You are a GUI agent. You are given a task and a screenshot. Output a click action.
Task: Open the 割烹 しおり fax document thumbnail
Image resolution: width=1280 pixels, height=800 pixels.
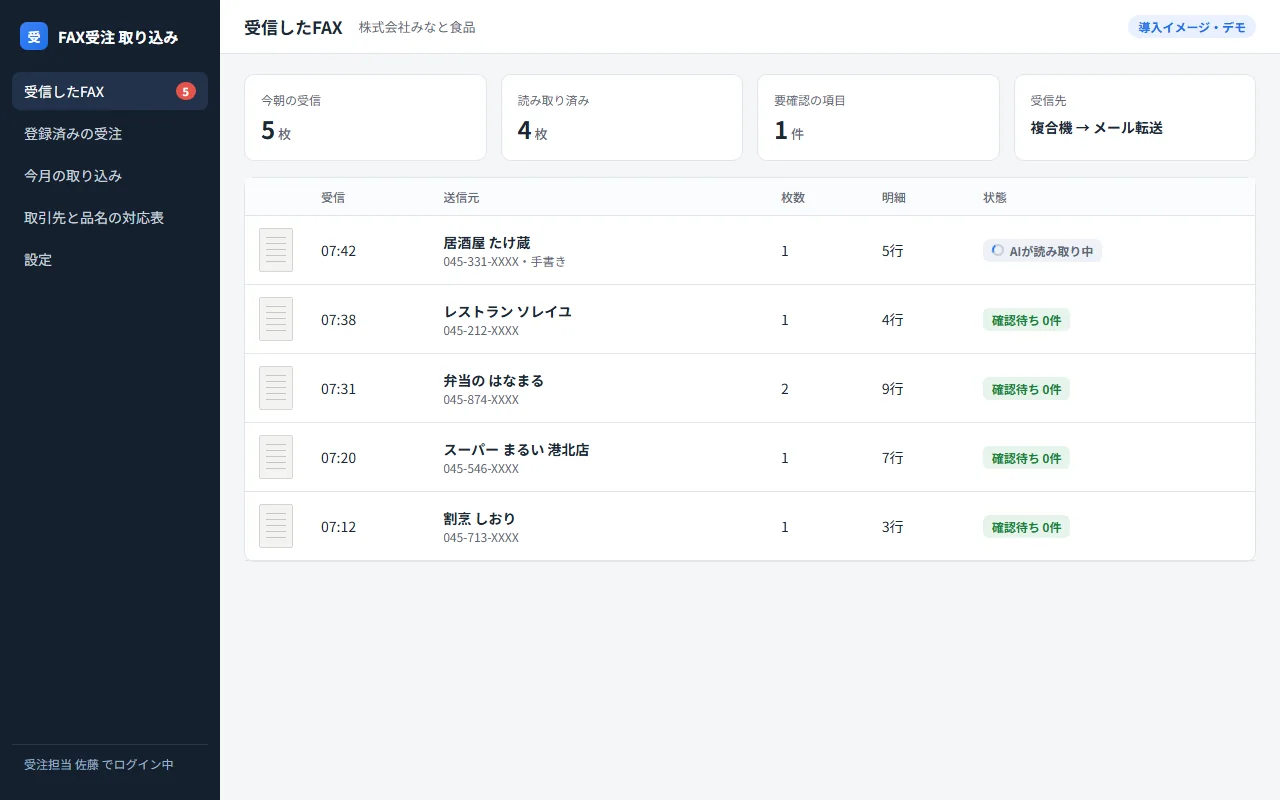pyautogui.click(x=276, y=526)
